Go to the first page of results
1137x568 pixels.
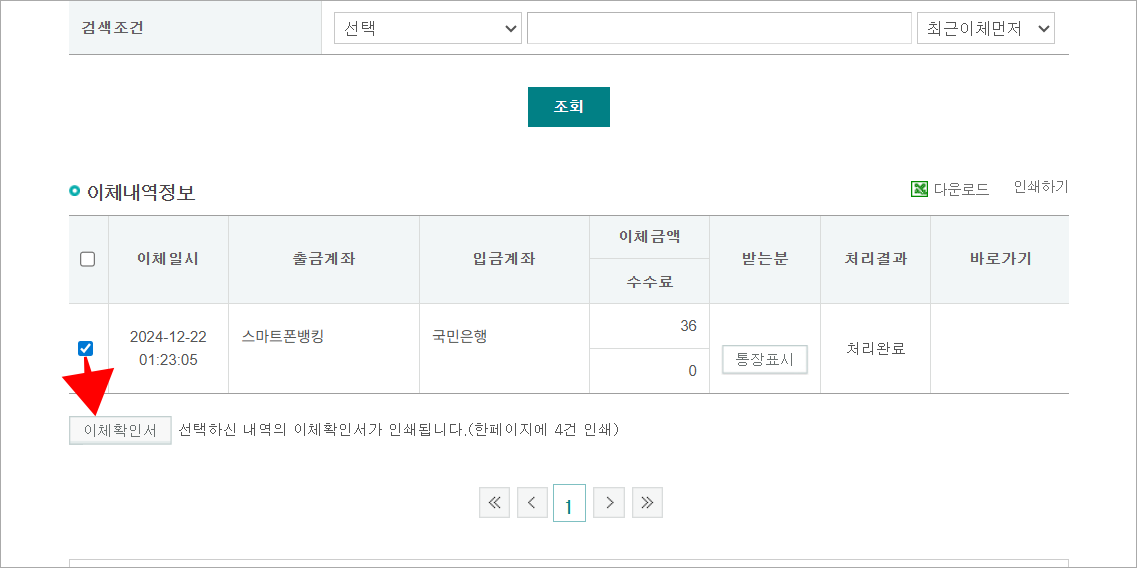tap(495, 502)
